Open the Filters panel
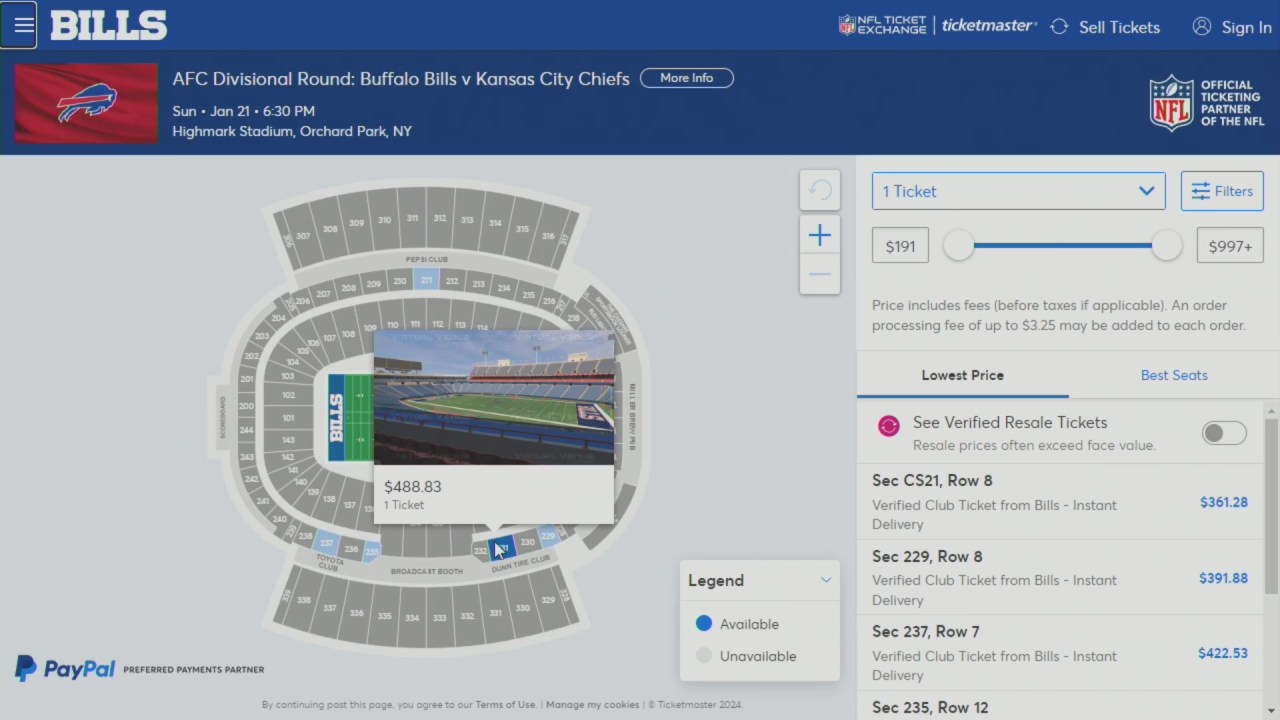 1221,191
